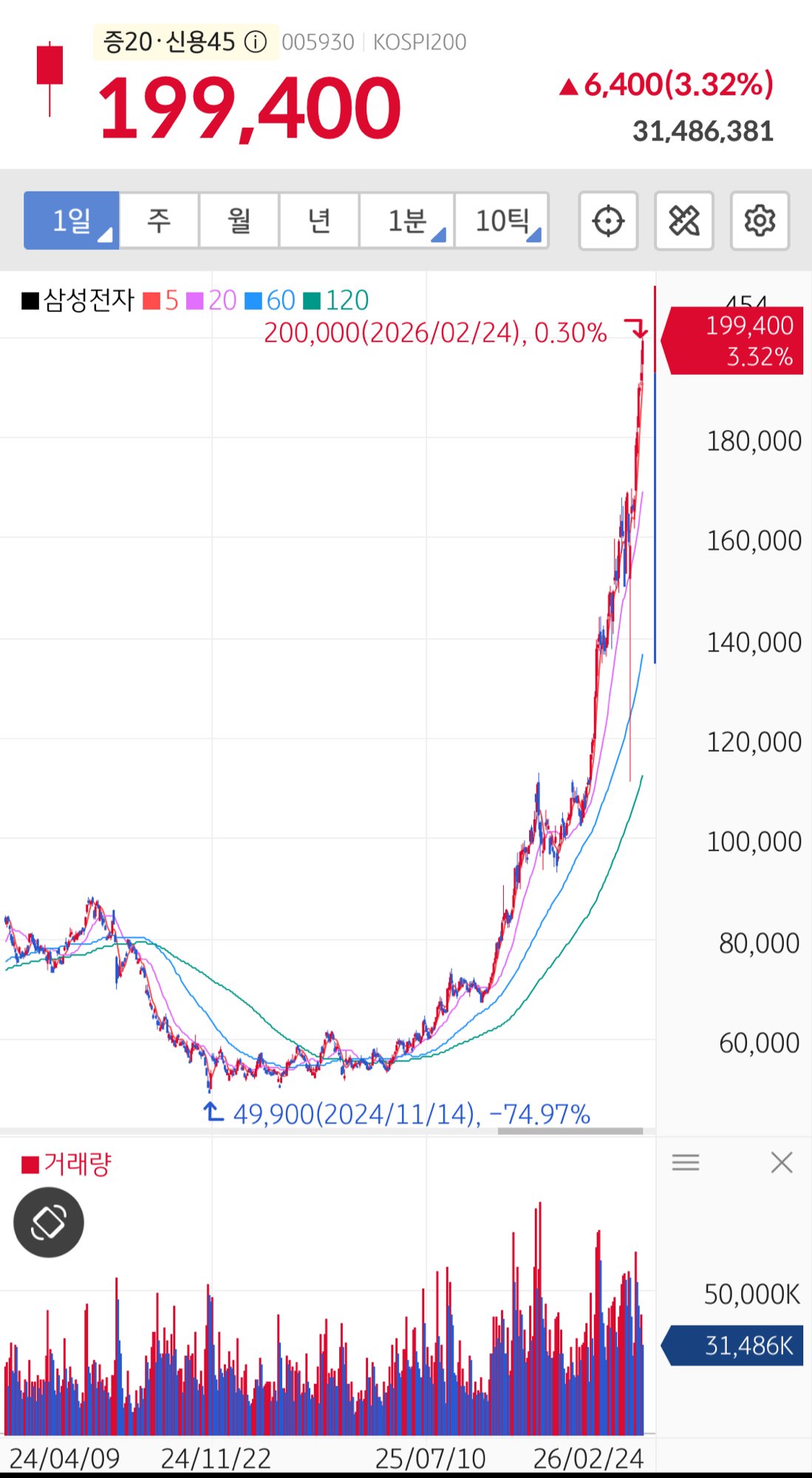
Task: Toggle the 5-day moving average legend
Action: point(163,301)
